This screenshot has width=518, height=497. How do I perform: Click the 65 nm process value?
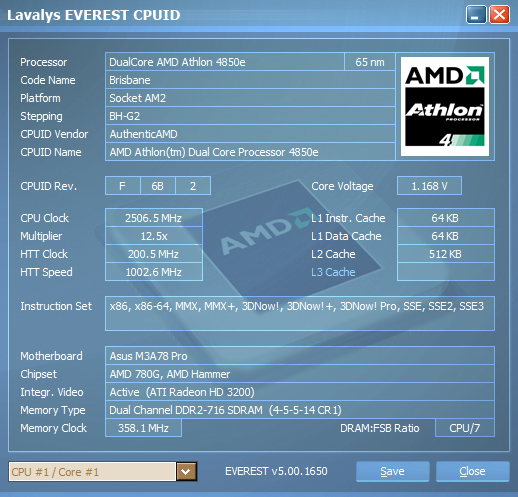[370, 62]
